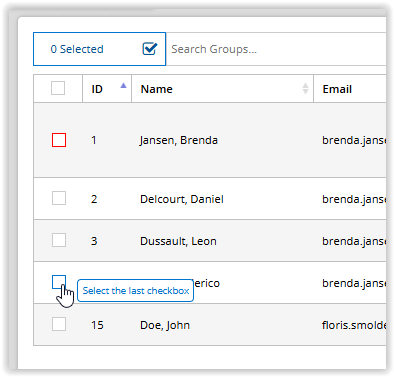
Task: Toggle the checkmark icon beside 0 Selected
Action: [x=150, y=49]
